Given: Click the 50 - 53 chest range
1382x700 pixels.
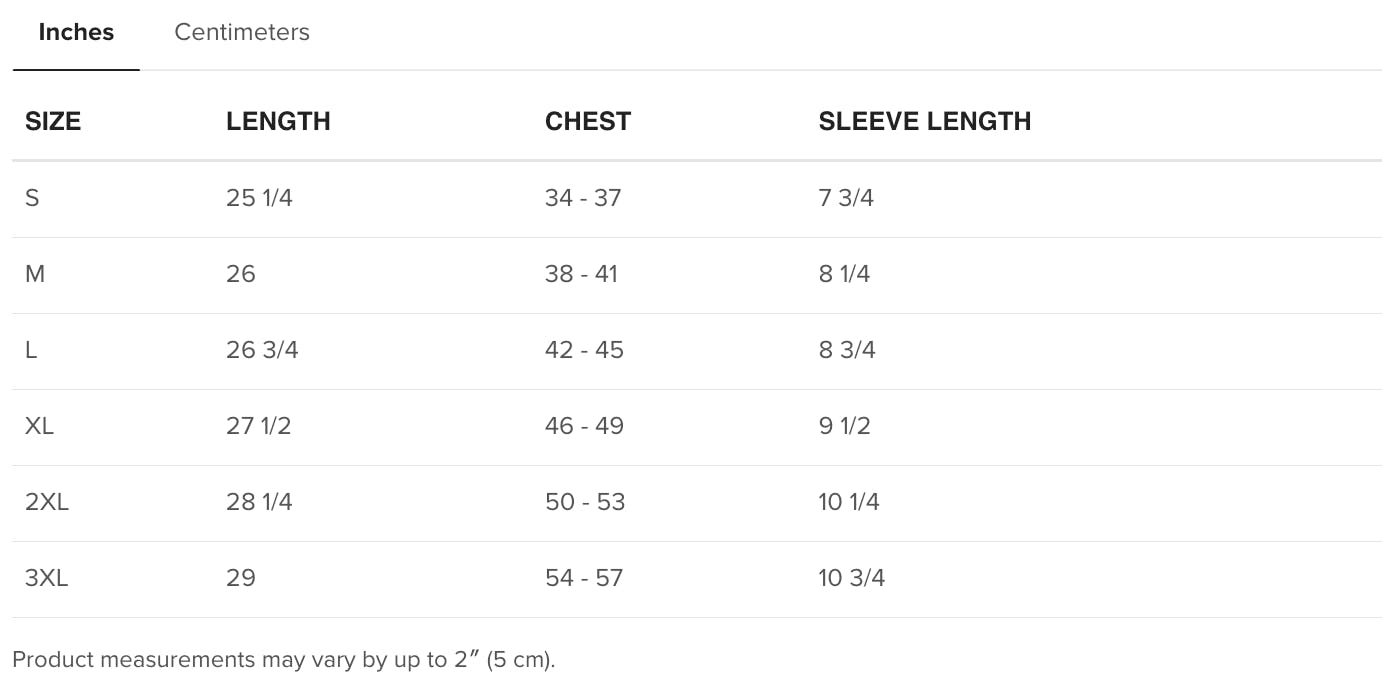Looking at the screenshot, I should (585, 502).
